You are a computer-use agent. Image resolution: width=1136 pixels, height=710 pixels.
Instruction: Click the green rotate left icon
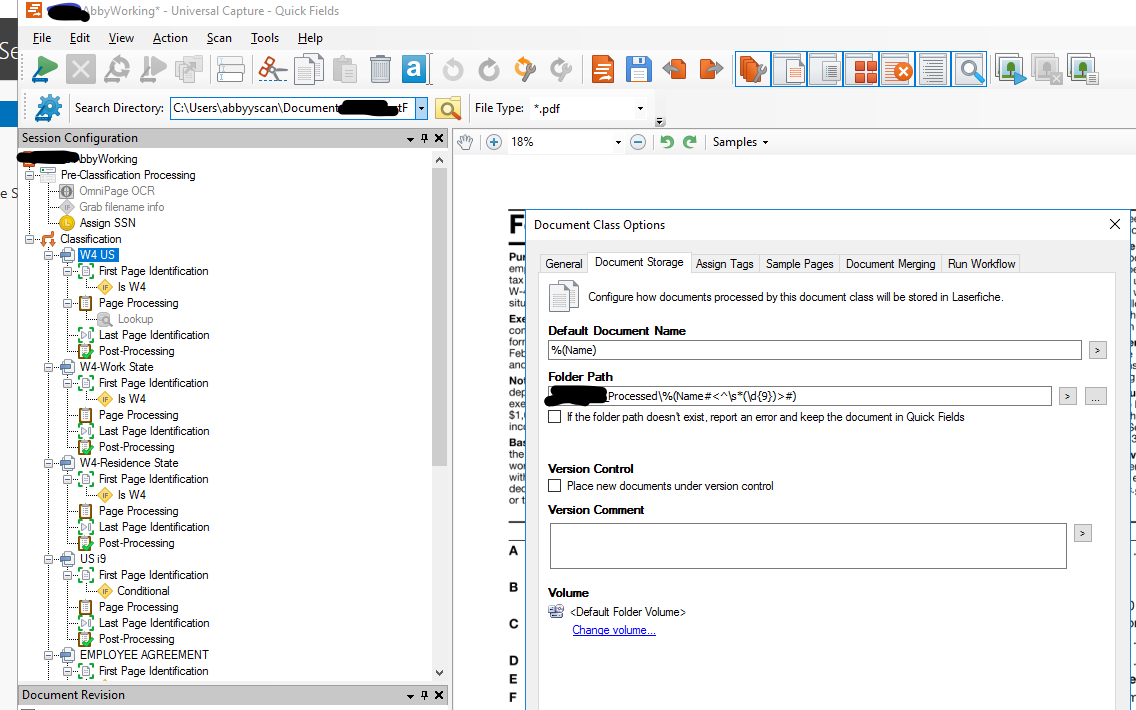click(667, 142)
